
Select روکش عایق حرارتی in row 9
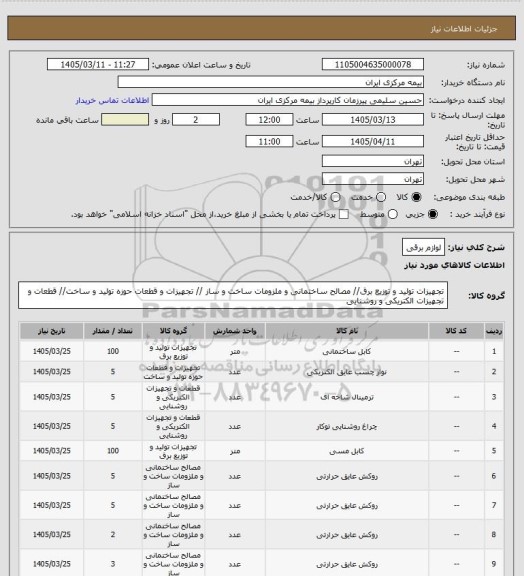tap(347, 564)
